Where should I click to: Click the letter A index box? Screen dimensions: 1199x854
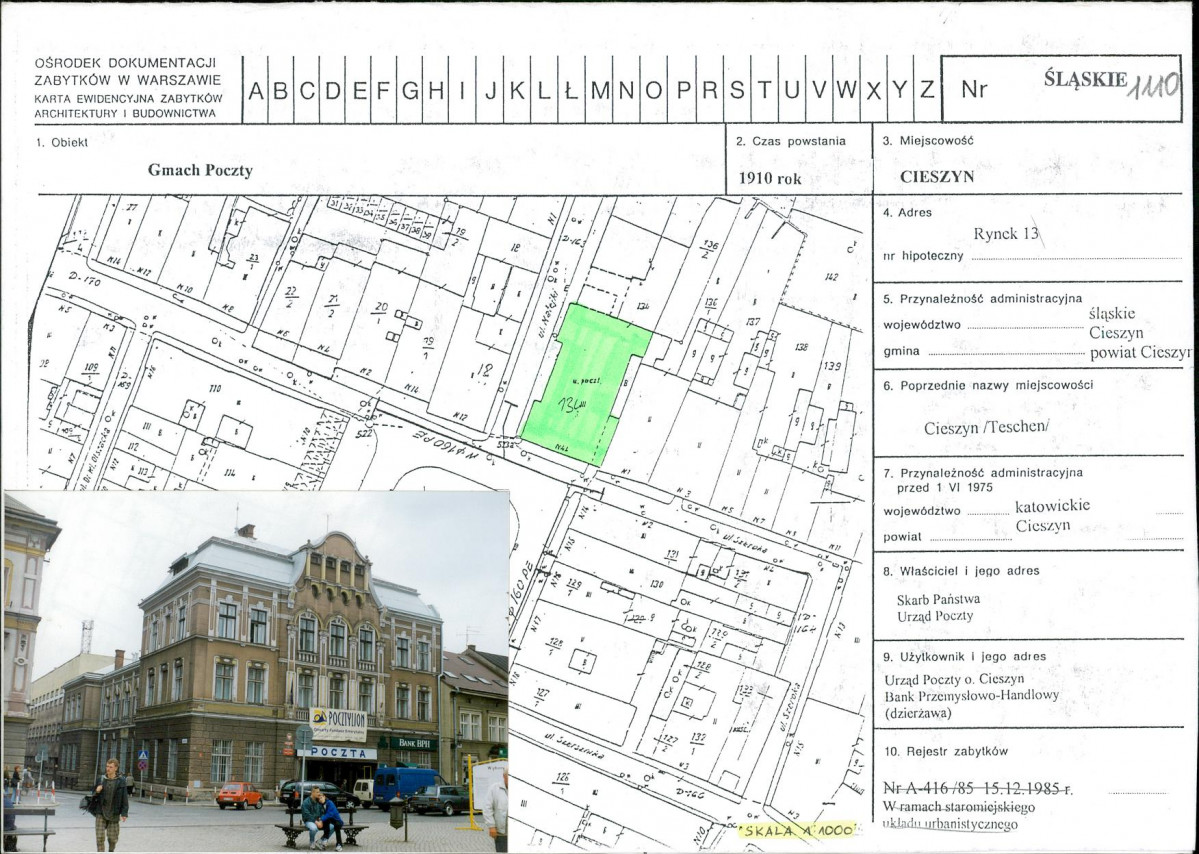click(256, 90)
